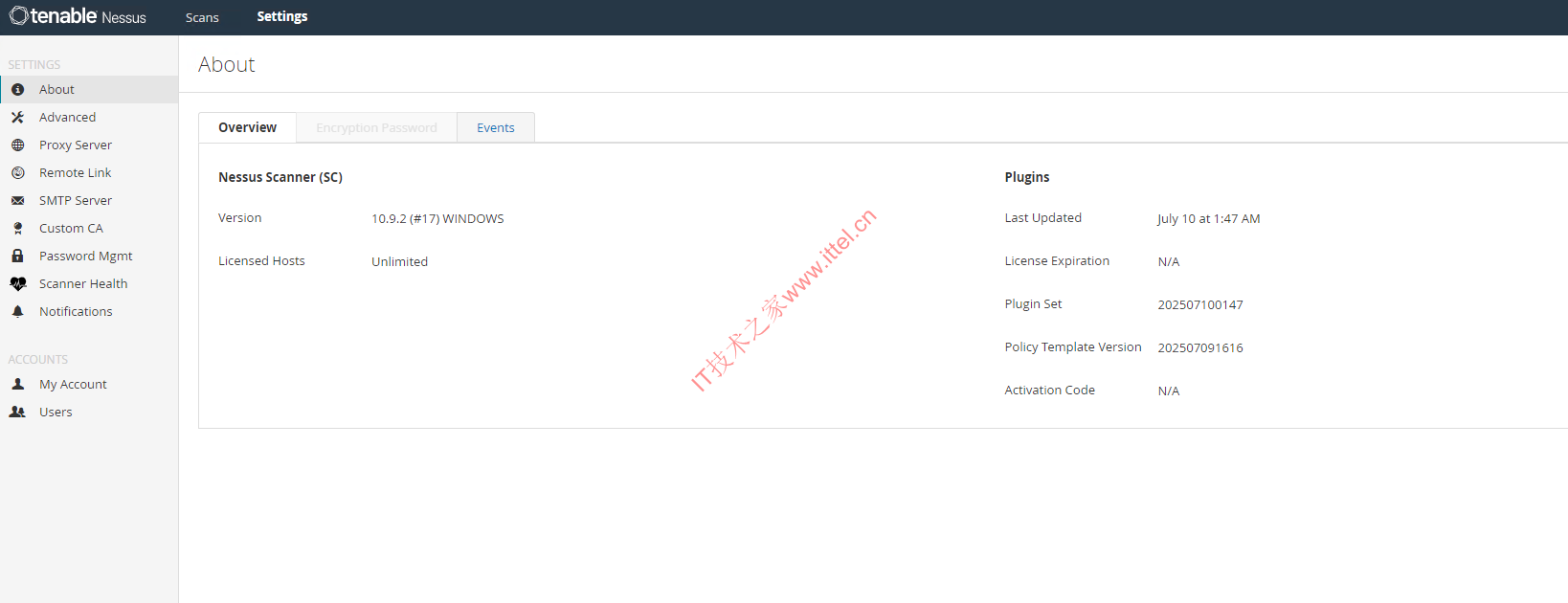
Task: Click Last Updated value July 10 at 1:47 AM
Action: point(1209,218)
